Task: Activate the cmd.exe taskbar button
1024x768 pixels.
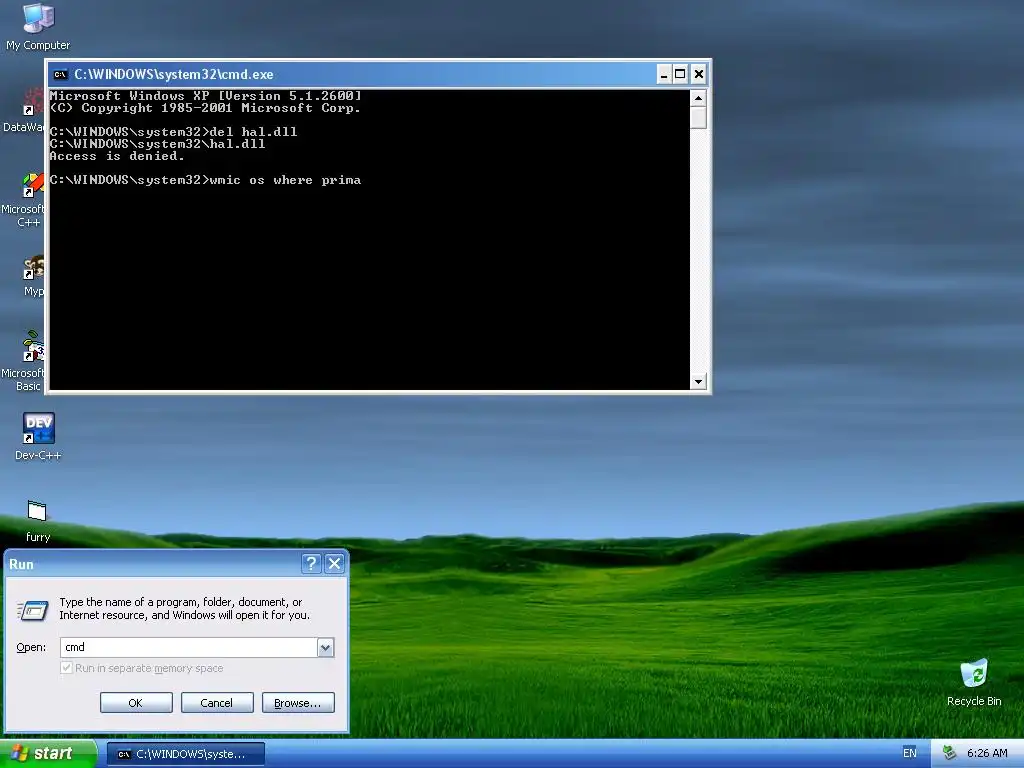Action: click(185, 754)
